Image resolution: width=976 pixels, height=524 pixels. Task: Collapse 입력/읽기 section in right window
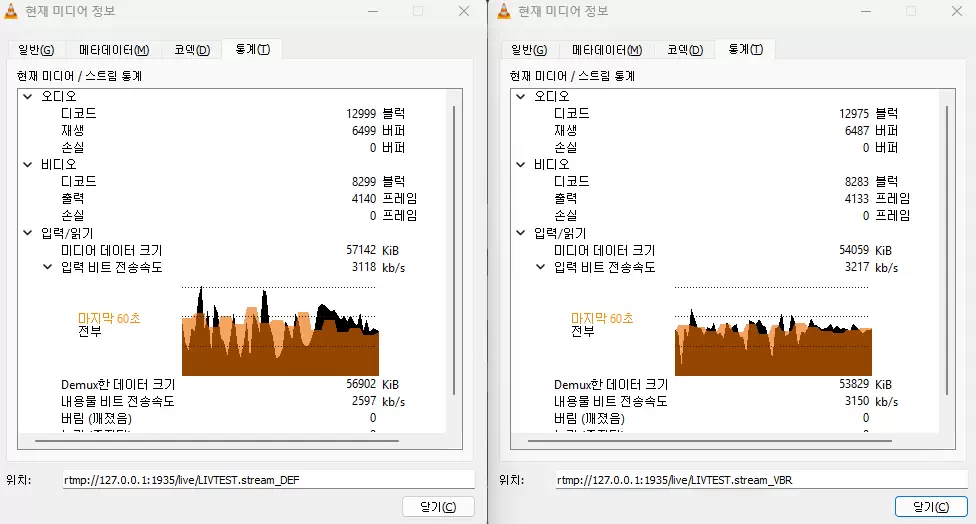pos(520,233)
